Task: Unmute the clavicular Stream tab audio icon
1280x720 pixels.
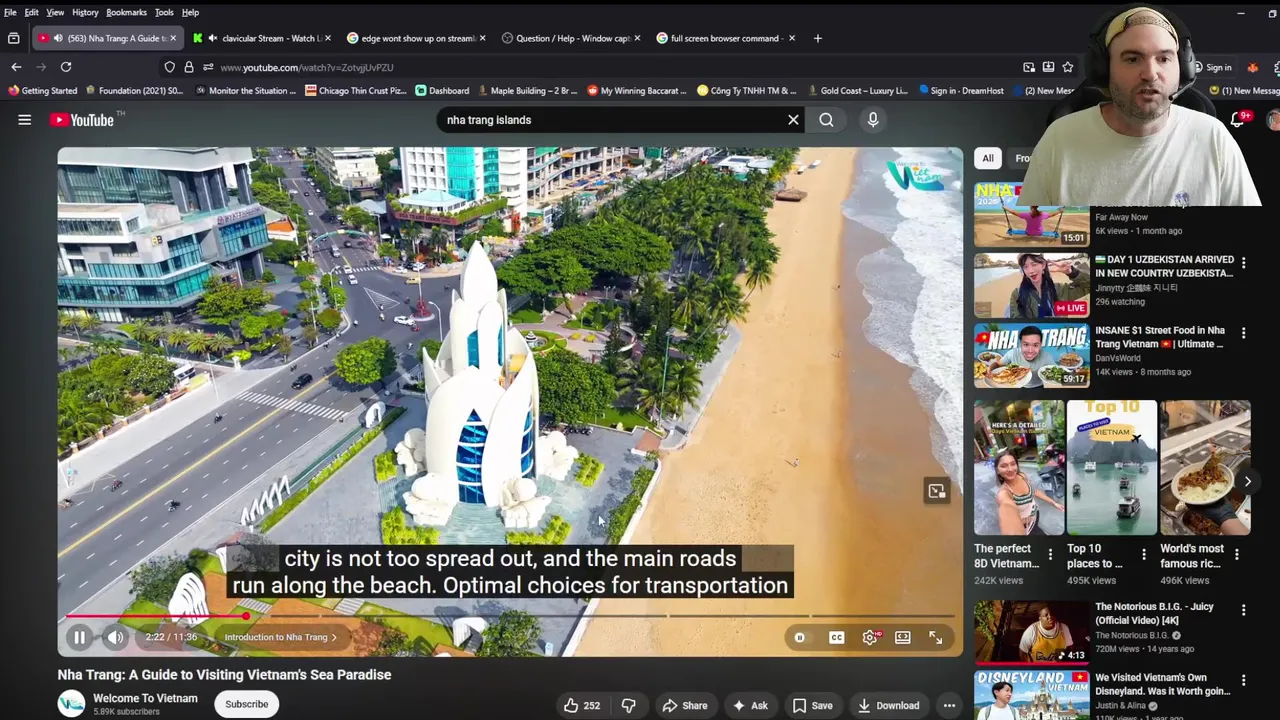Action: (x=213, y=38)
